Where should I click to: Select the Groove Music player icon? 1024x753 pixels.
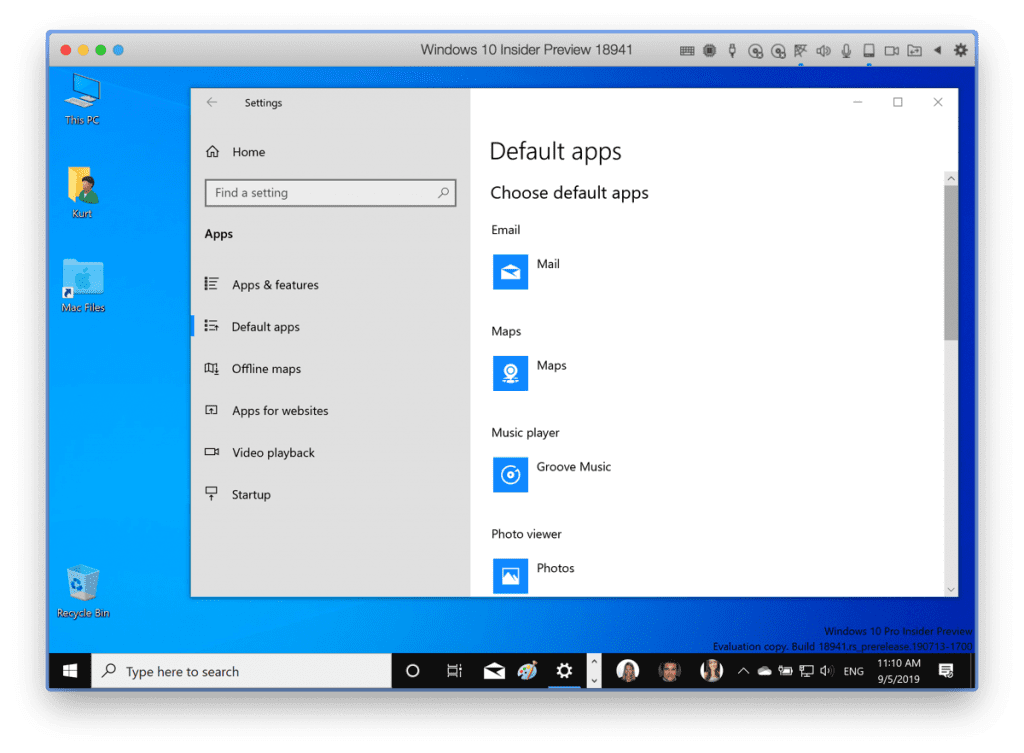tap(510, 474)
